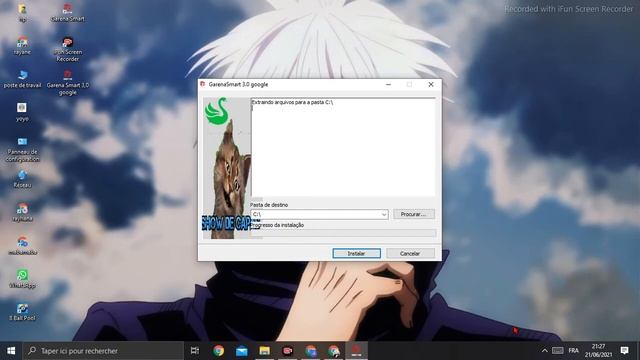Select the Garena Smart desktop icon
The height and width of the screenshot is (360, 640).
coord(67,12)
